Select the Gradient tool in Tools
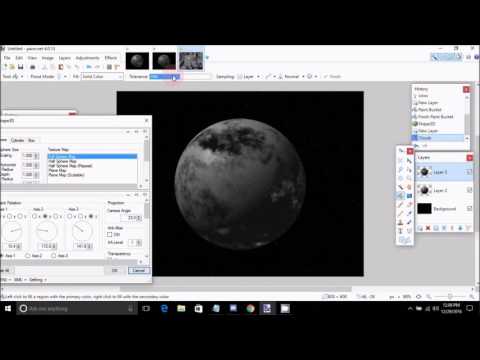 pos(409,196)
